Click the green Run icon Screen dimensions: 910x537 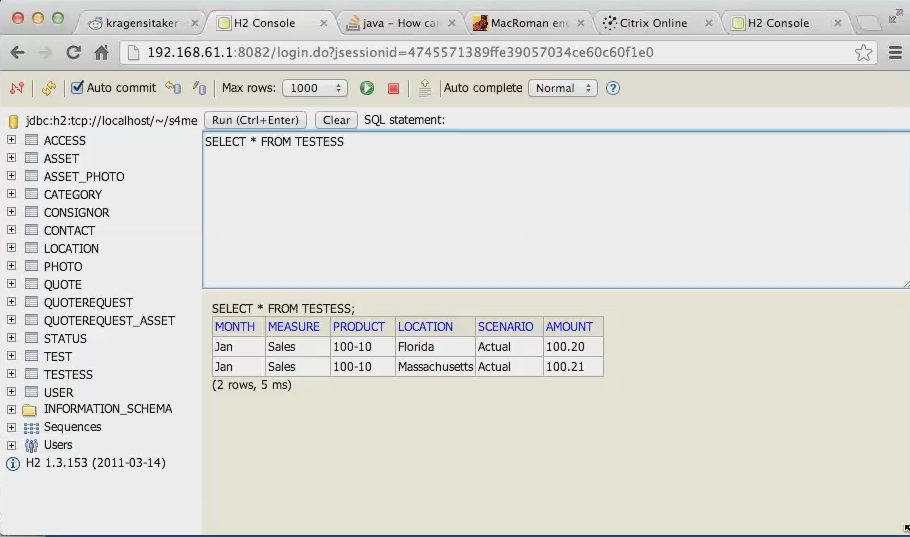tap(367, 88)
